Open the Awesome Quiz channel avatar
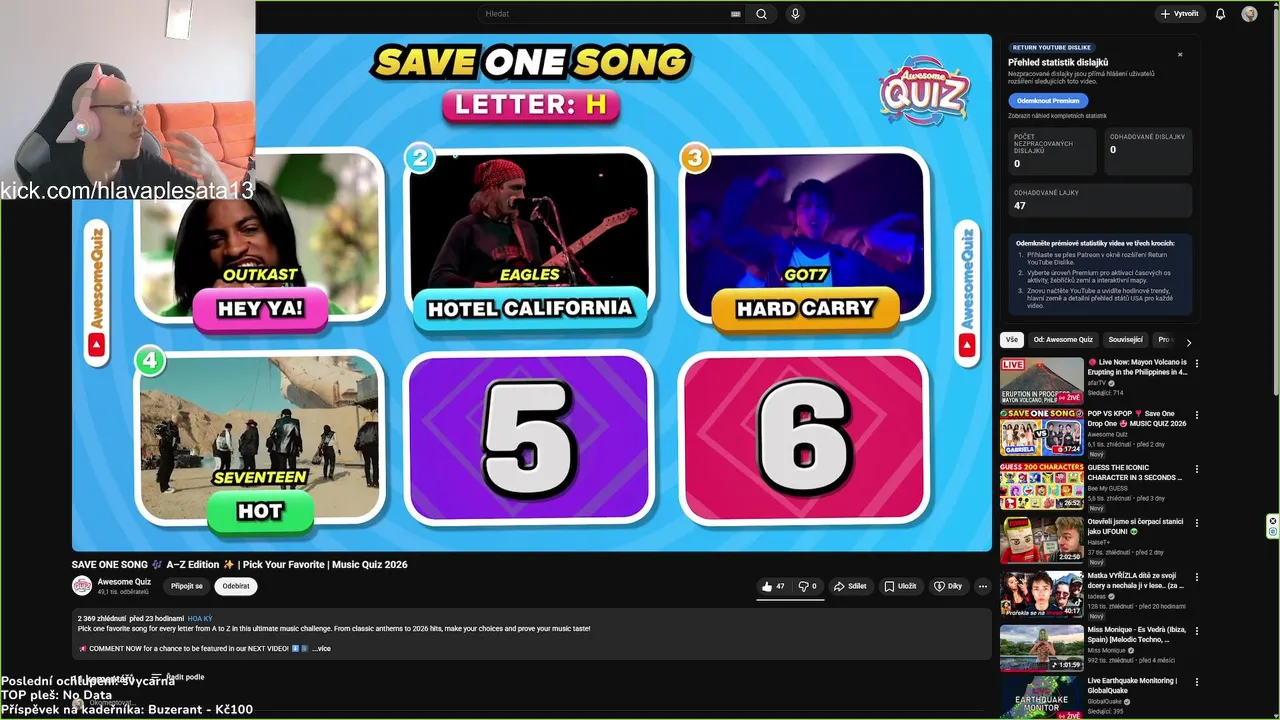The height and width of the screenshot is (720, 1280). coord(82,586)
